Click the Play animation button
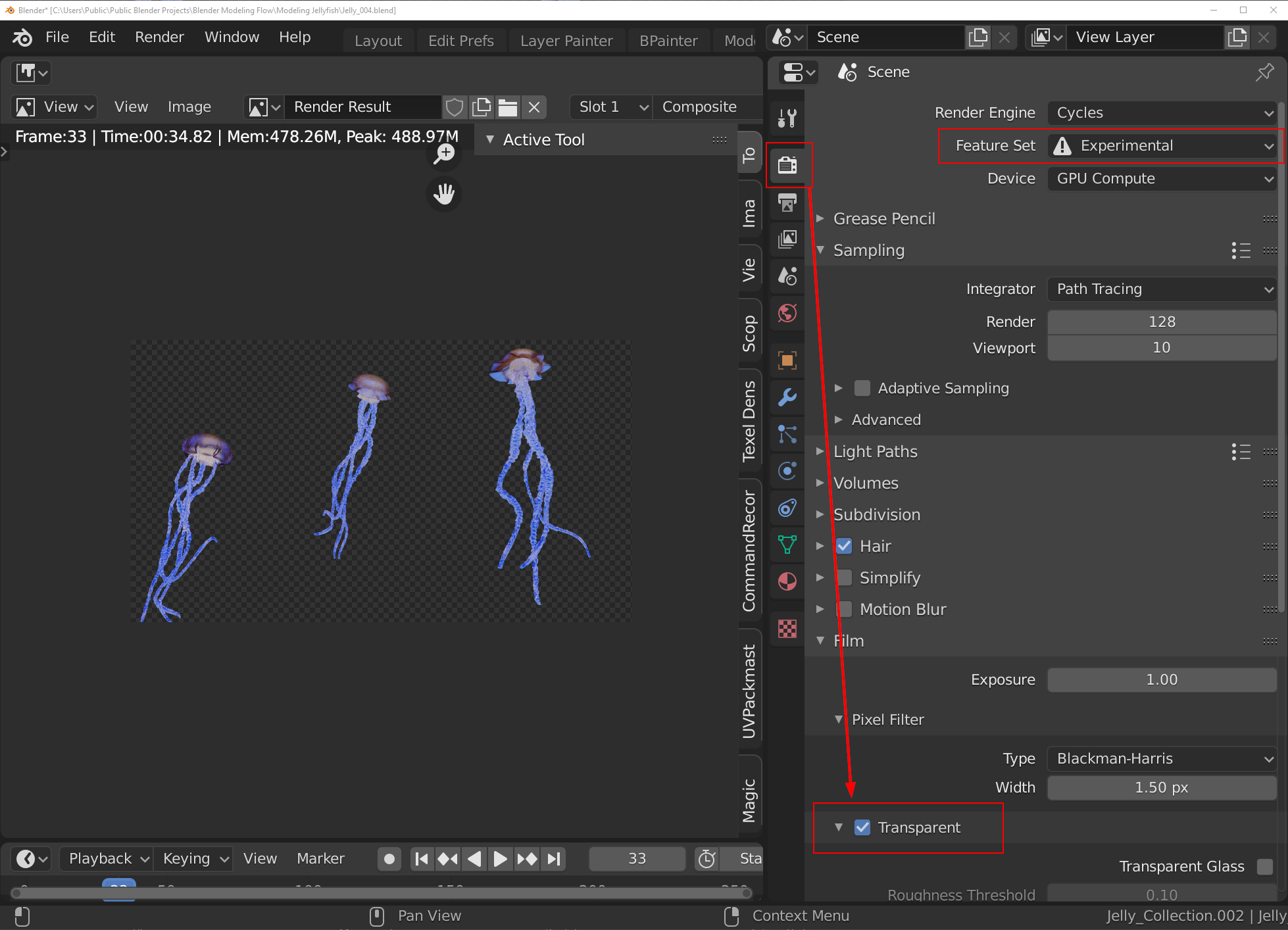 (x=501, y=859)
